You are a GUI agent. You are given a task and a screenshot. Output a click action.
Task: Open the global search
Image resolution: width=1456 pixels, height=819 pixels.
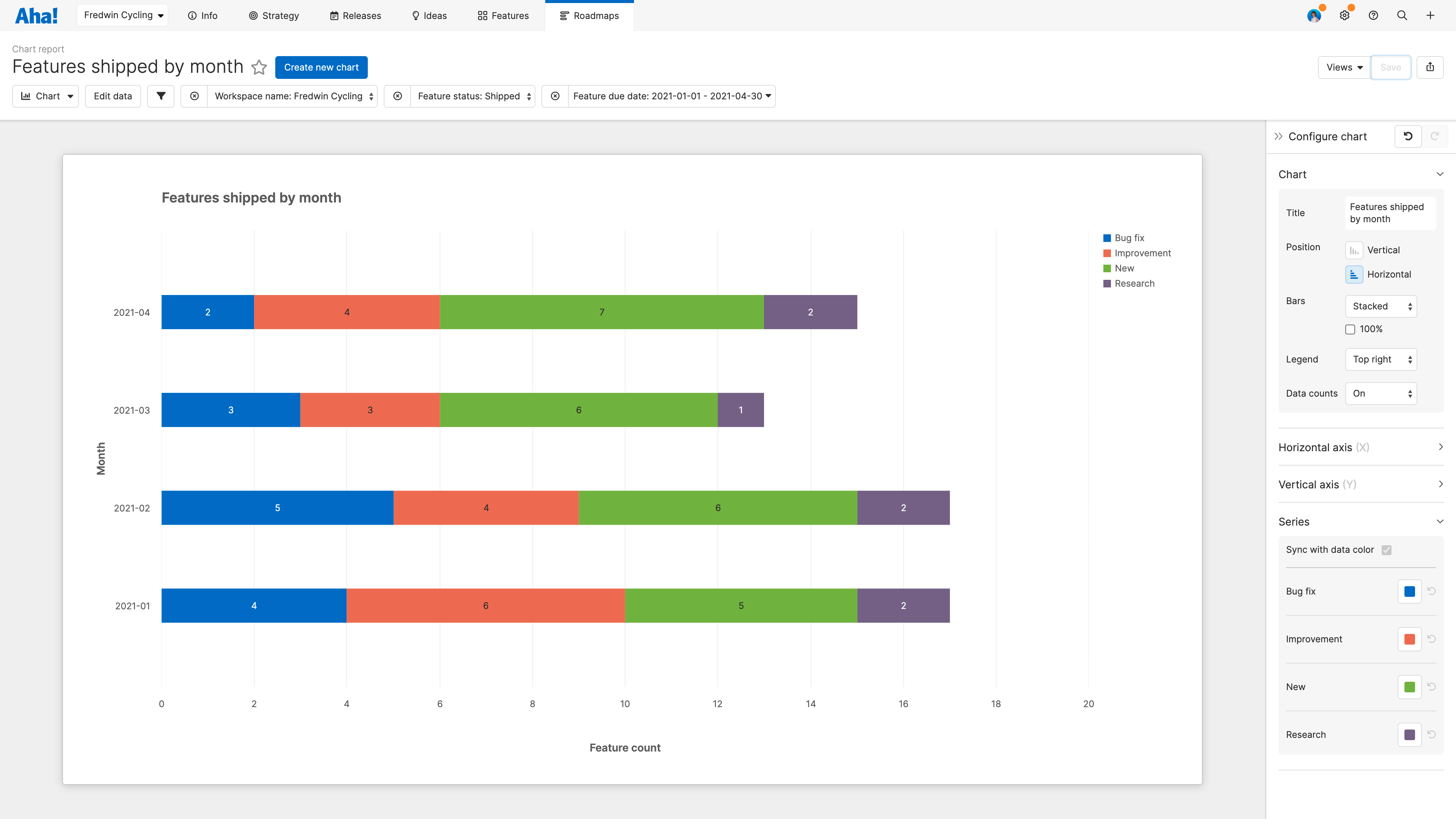[x=1402, y=15]
